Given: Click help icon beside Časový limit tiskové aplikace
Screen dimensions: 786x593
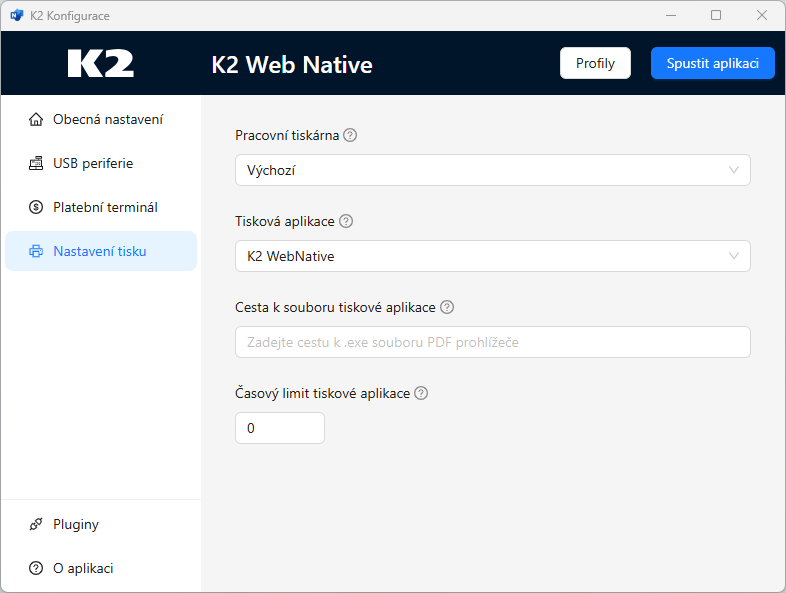Looking at the screenshot, I should pyautogui.click(x=421, y=393).
